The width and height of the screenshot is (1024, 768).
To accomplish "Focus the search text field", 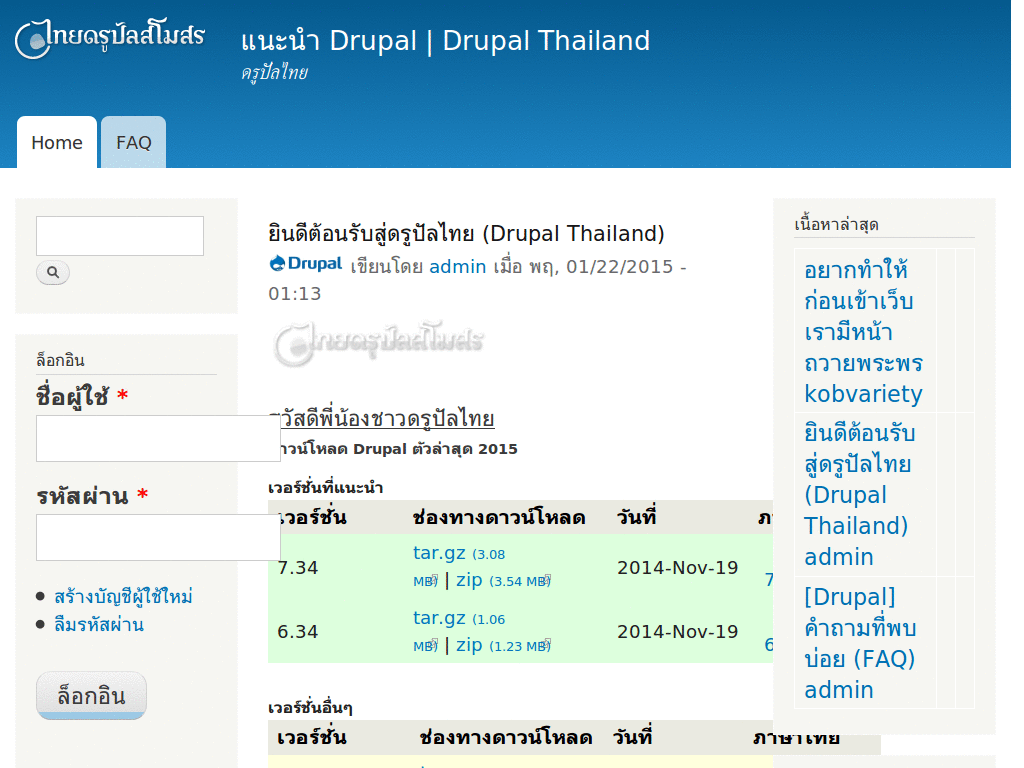I will pyautogui.click(x=120, y=236).
